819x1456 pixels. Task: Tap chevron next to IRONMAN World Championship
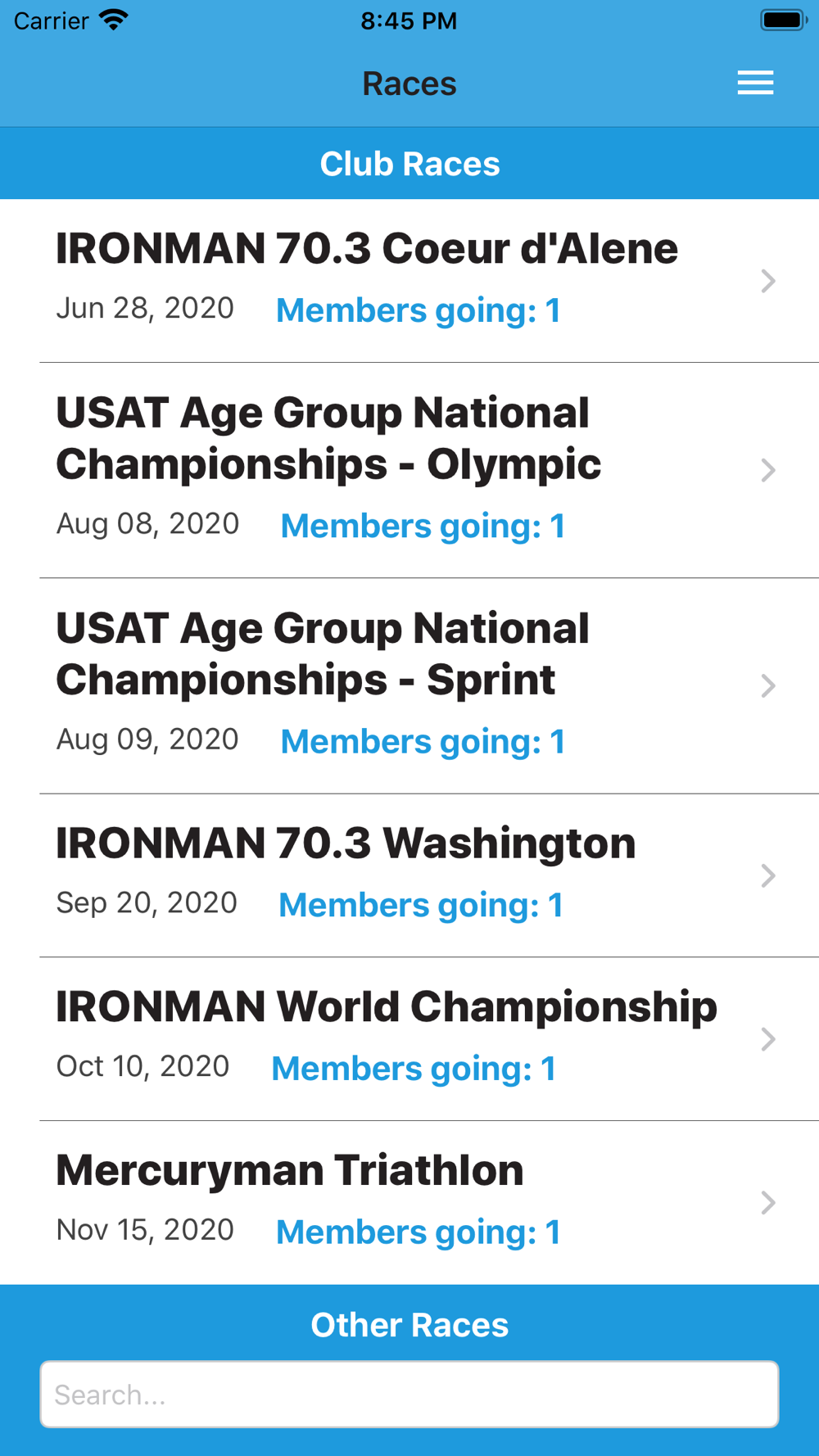click(x=767, y=1039)
